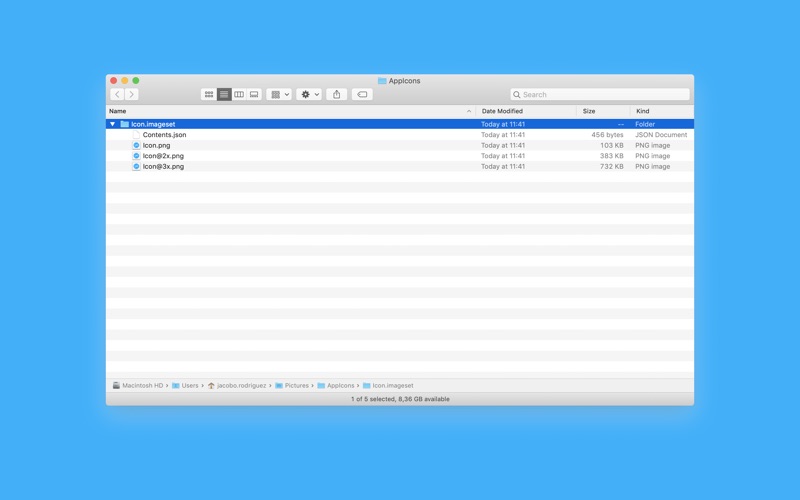The width and height of the screenshot is (800, 500).
Task: Switch to icon view
Action: 209,94
